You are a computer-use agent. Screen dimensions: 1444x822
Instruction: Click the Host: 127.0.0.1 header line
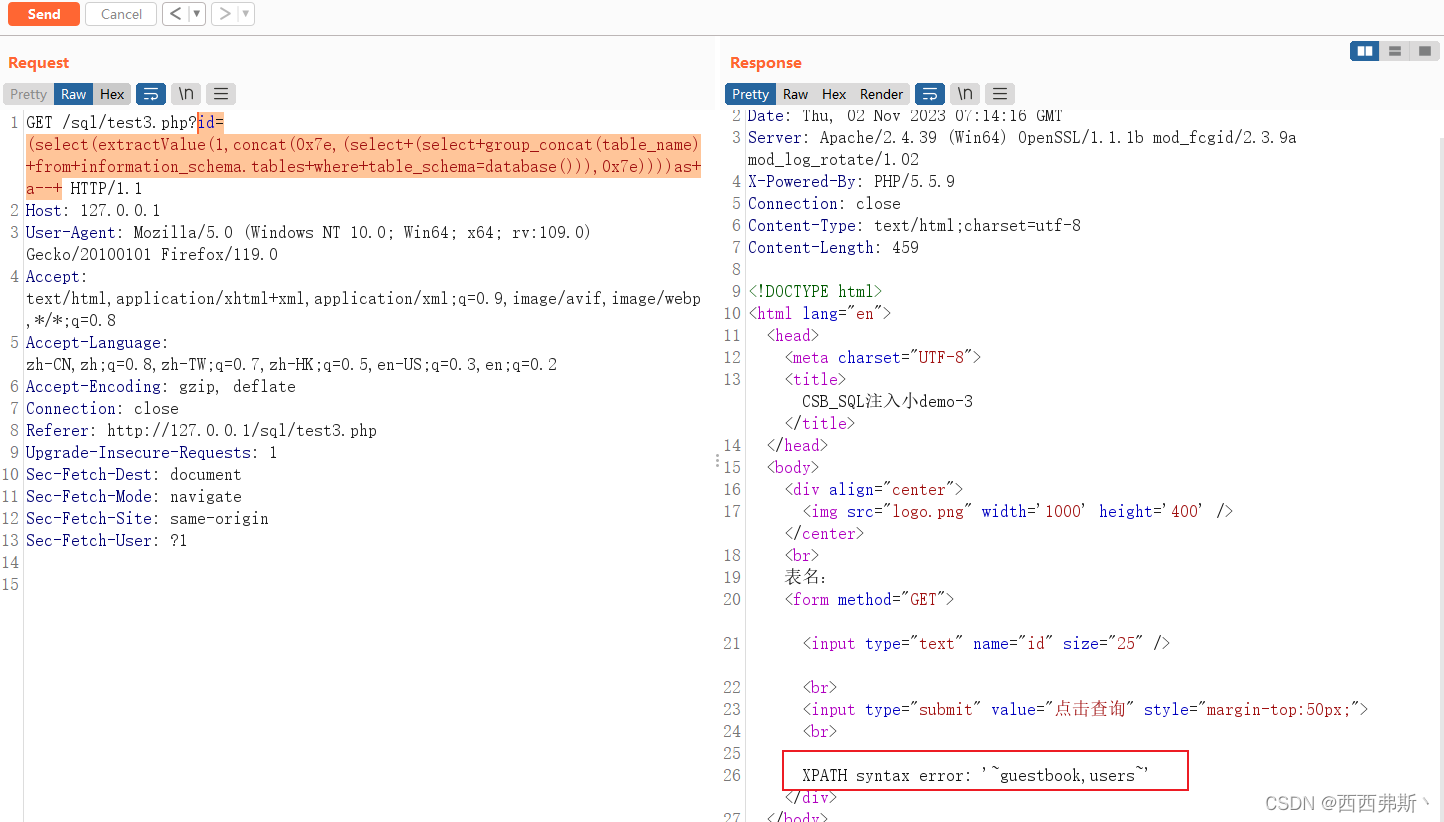[93, 210]
